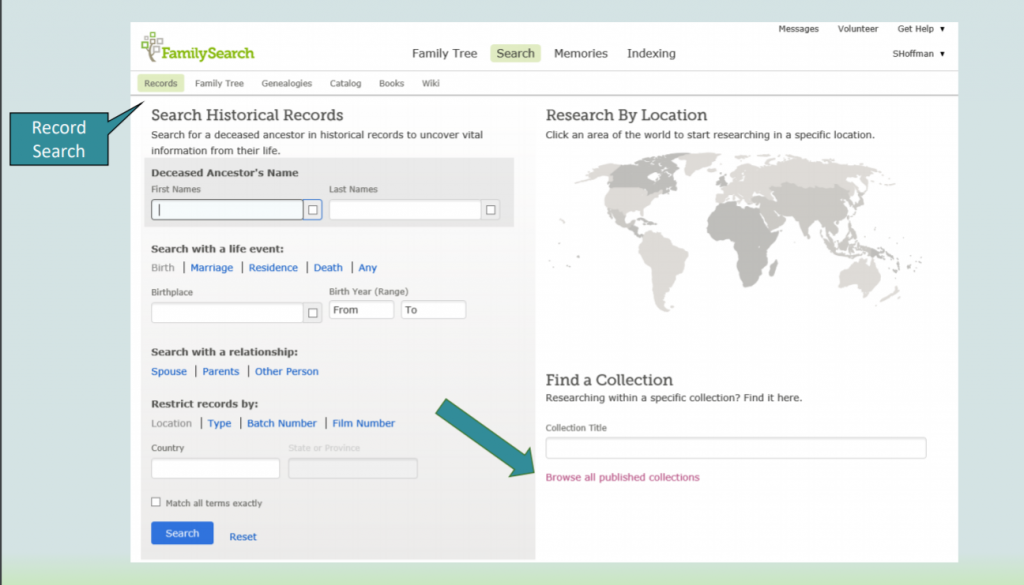Follow Browse all published collections link
This screenshot has width=1024, height=585.
pyautogui.click(x=622, y=477)
